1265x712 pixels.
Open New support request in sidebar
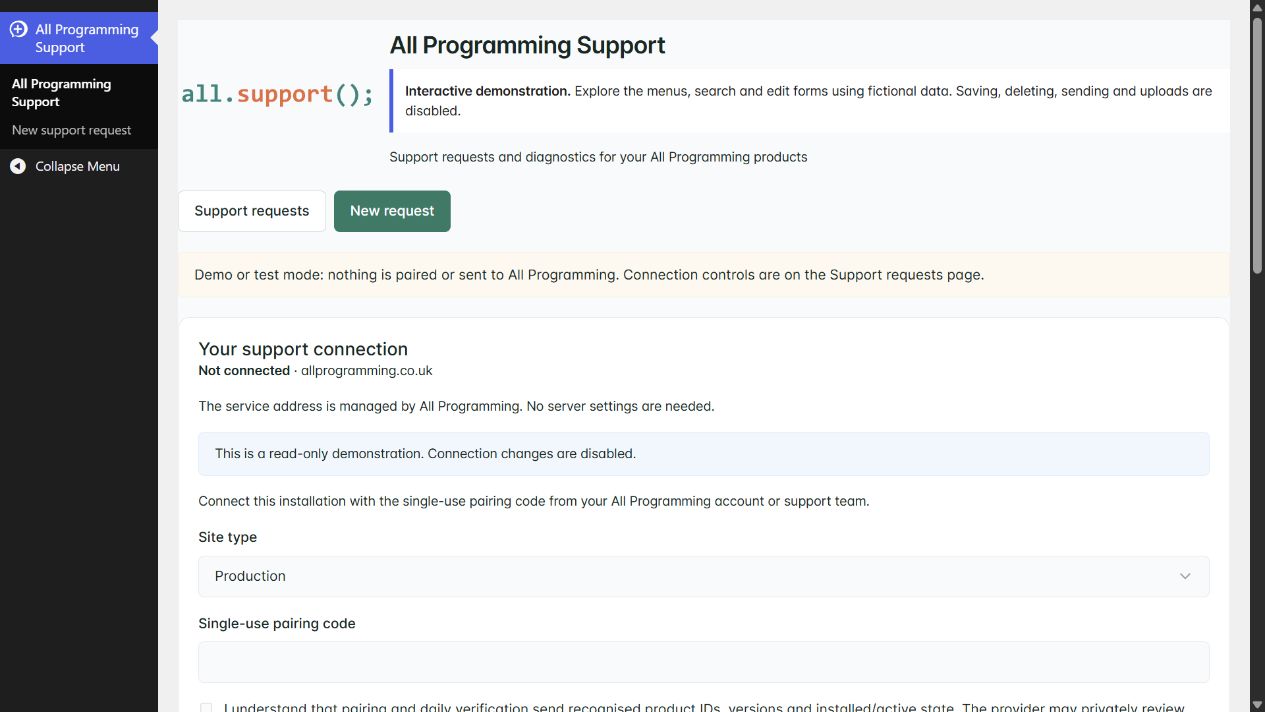point(71,130)
